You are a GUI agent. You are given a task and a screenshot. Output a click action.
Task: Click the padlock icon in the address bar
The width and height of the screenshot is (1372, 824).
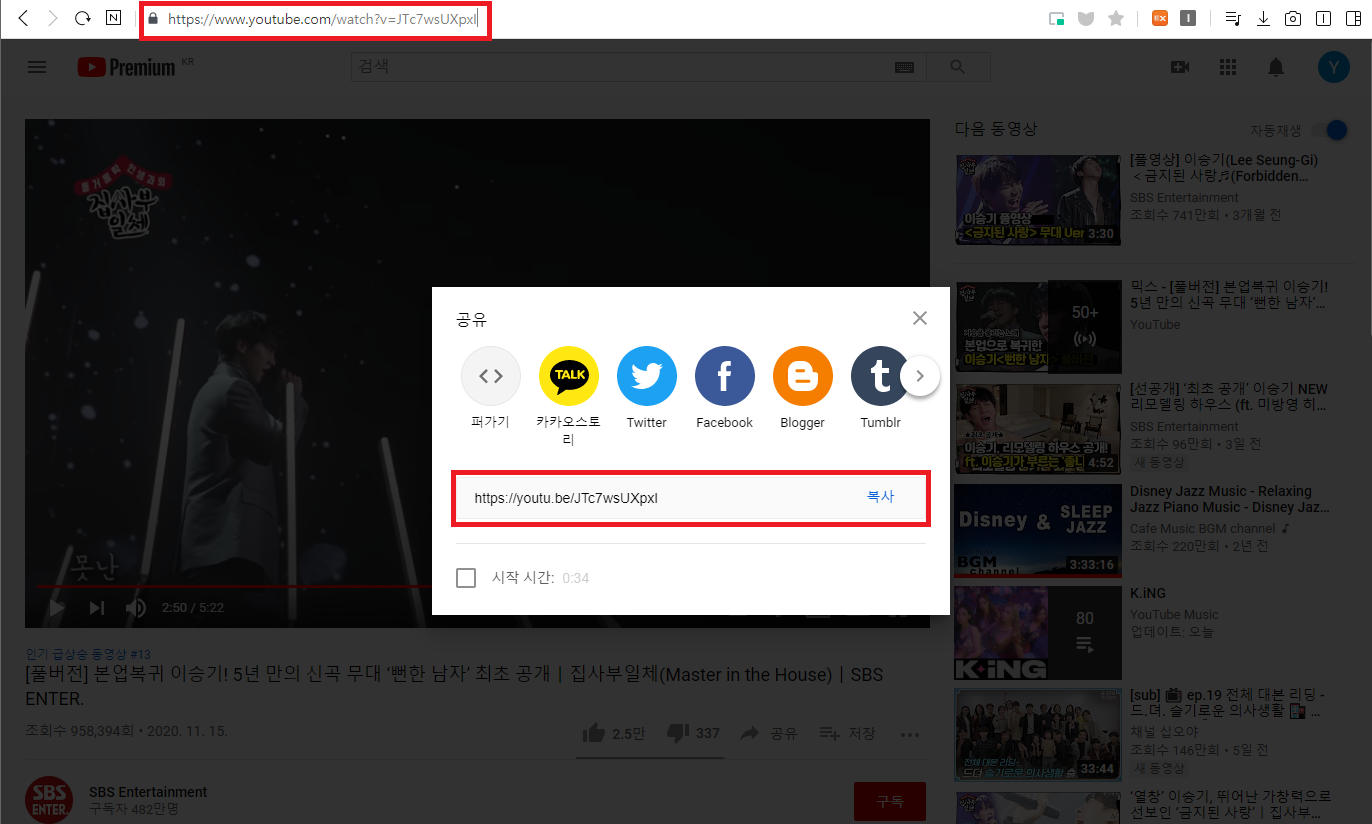pyautogui.click(x=153, y=18)
